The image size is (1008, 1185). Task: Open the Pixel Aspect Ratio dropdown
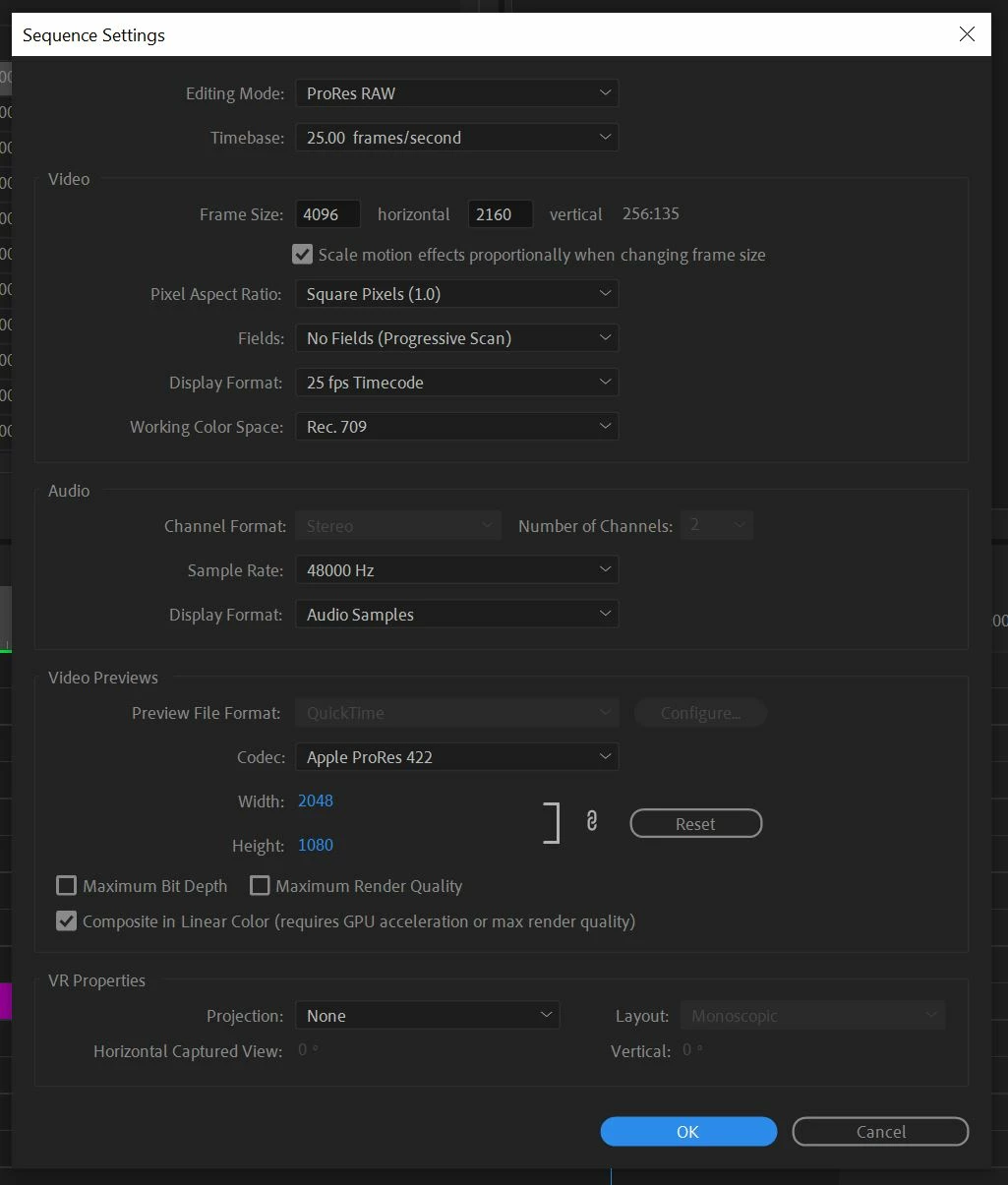456,294
